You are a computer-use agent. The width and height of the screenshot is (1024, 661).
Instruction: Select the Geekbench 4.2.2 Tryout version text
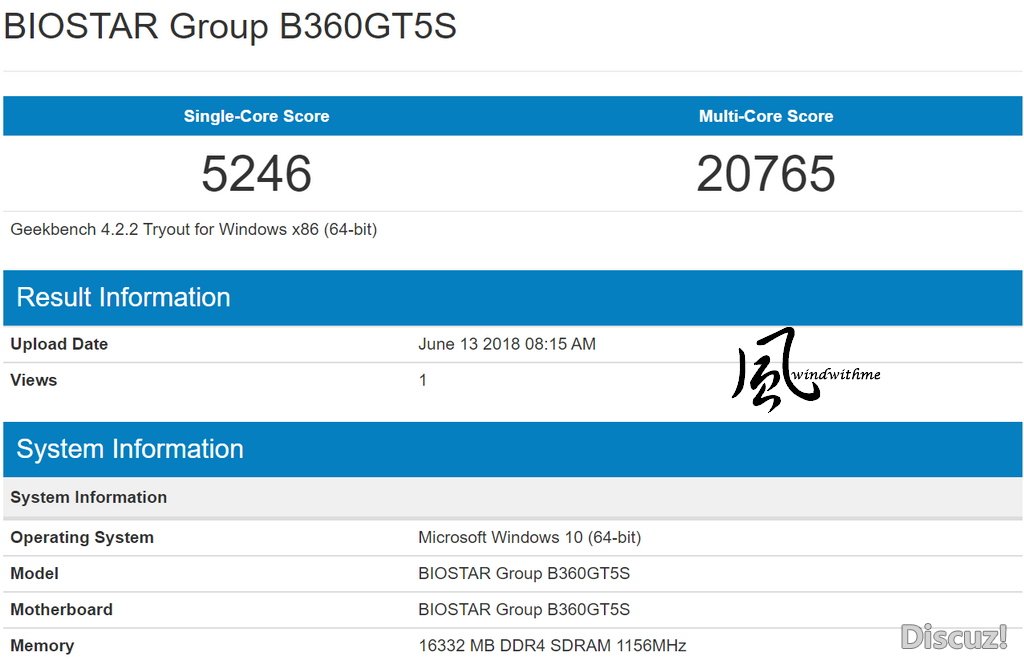coord(193,230)
